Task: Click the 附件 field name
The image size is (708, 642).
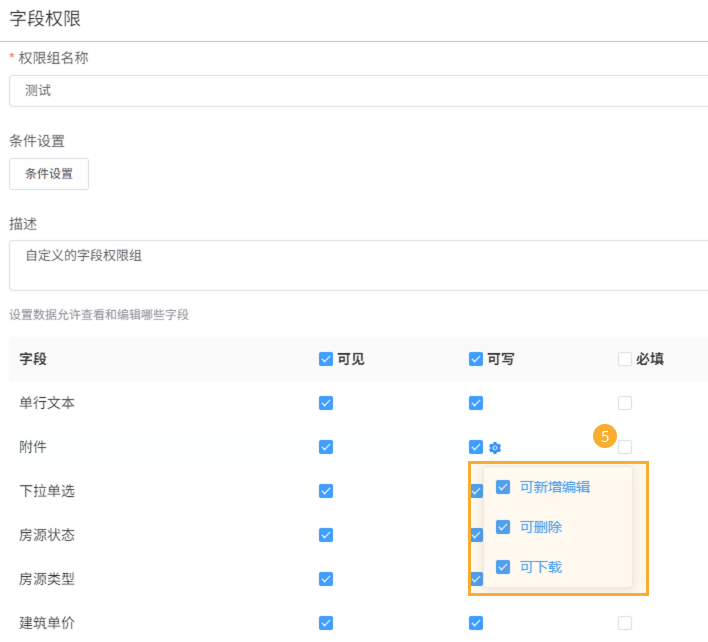Action: pos(33,447)
